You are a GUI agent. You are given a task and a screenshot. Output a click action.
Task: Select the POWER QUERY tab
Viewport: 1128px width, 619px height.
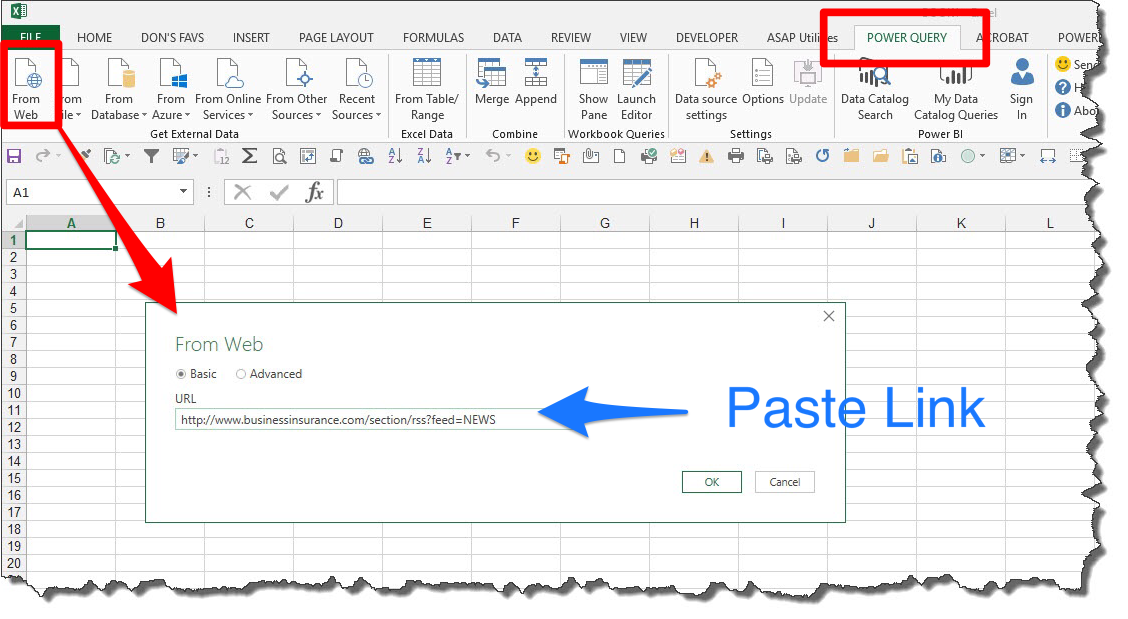[906, 37]
